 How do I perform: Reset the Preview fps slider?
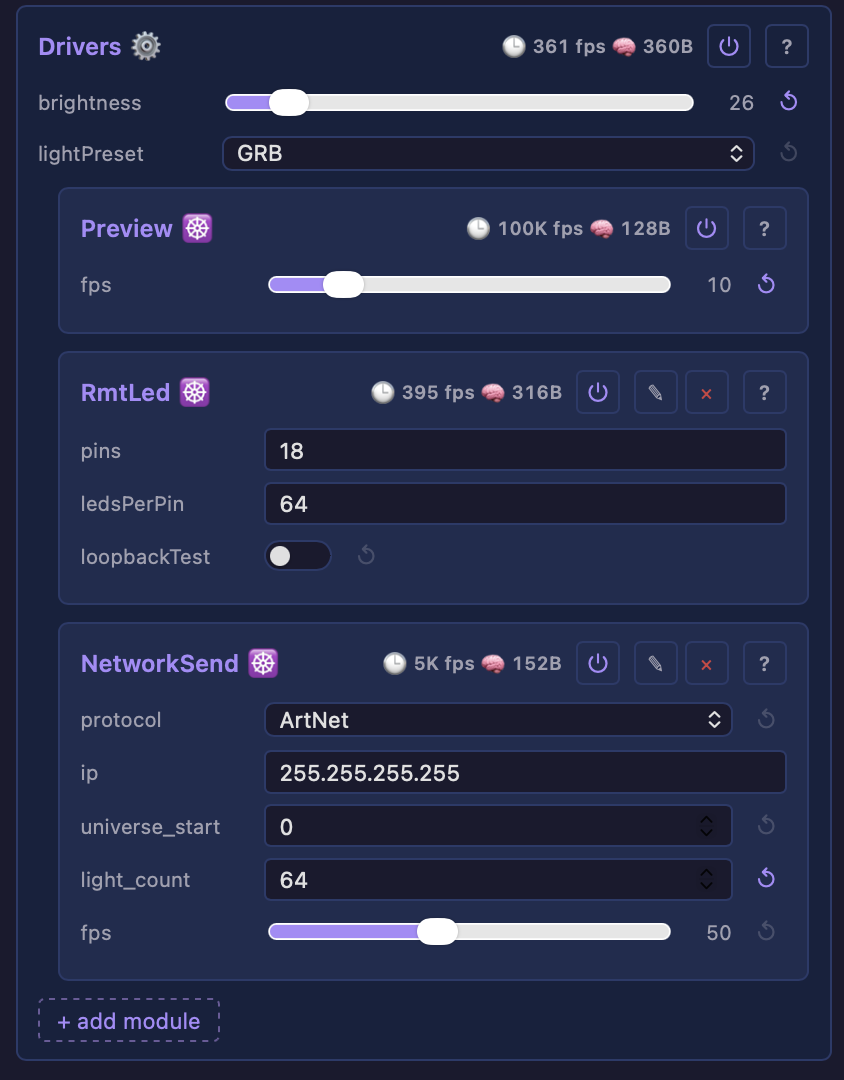tap(766, 284)
